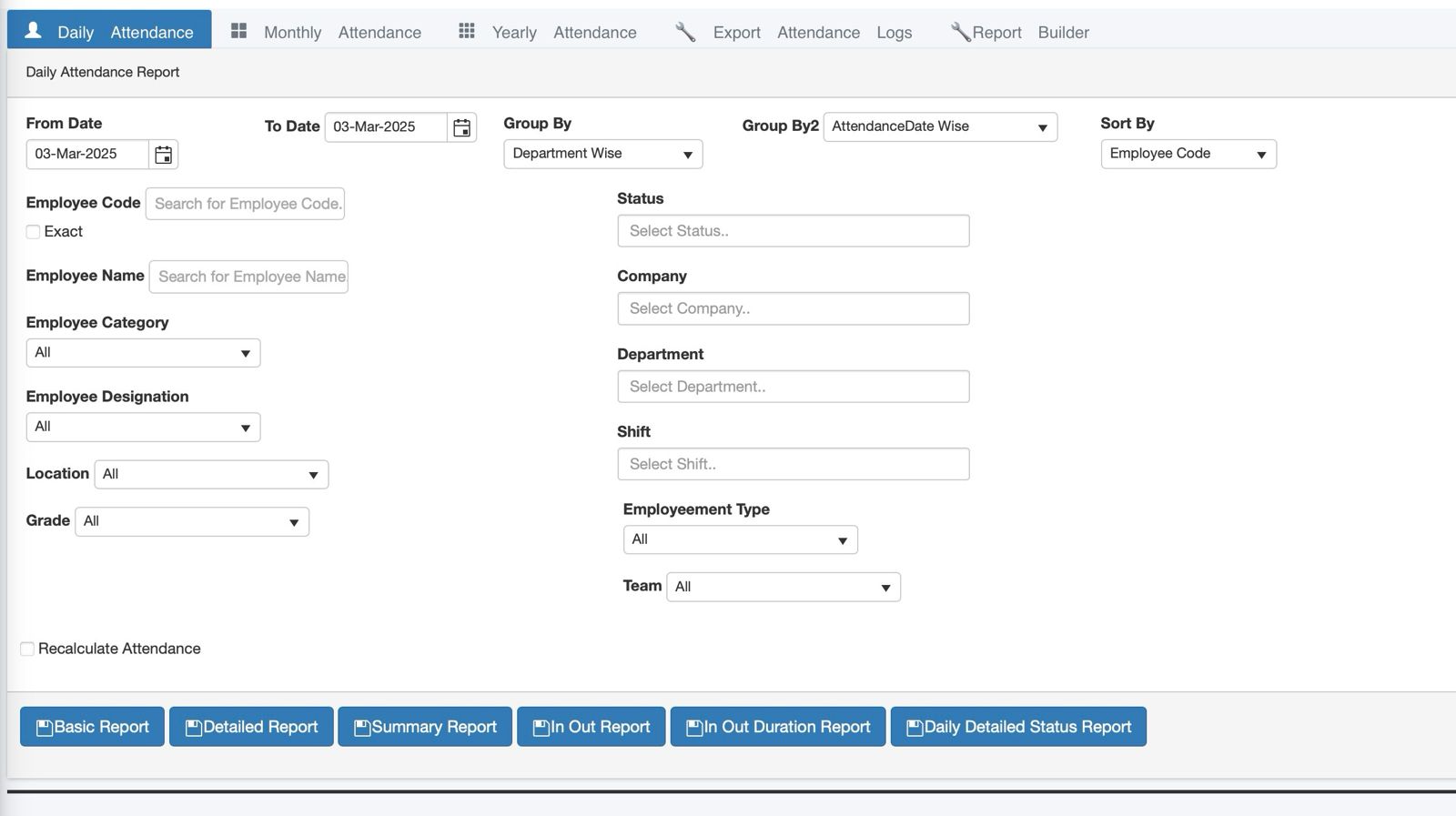Viewport: 1456px width, 816px height.
Task: Click the Employee Name search field
Action: click(x=248, y=277)
